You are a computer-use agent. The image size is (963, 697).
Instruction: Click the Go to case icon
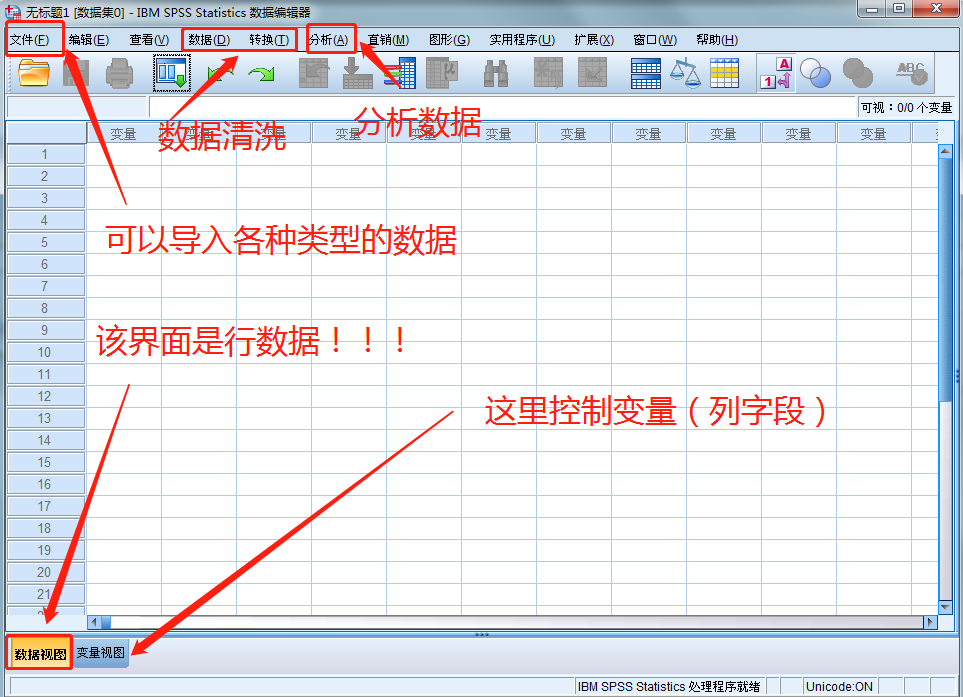314,73
